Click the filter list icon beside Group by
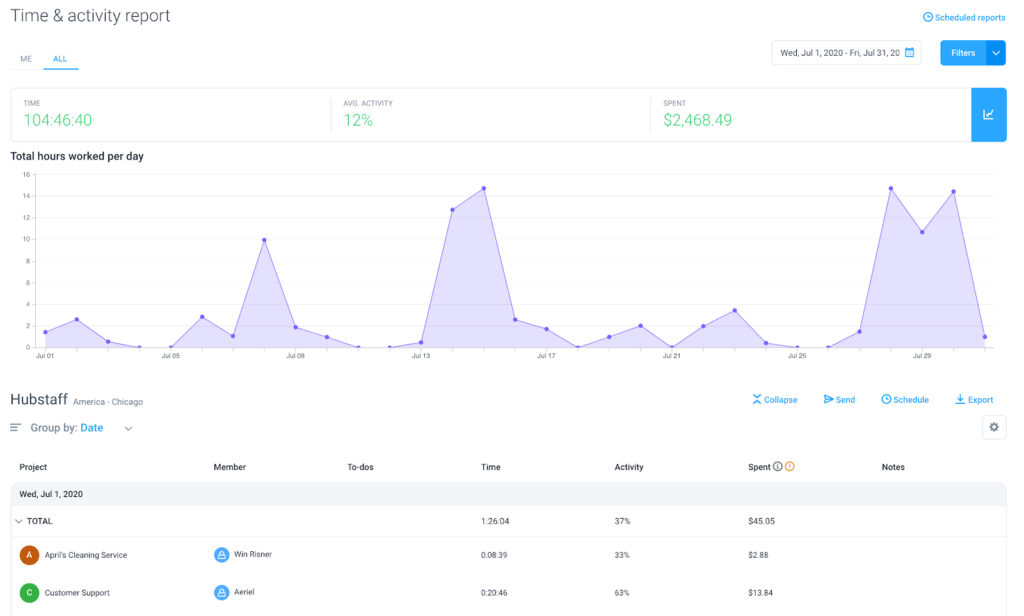Viewport: 1024px width, 616px height. [14, 427]
